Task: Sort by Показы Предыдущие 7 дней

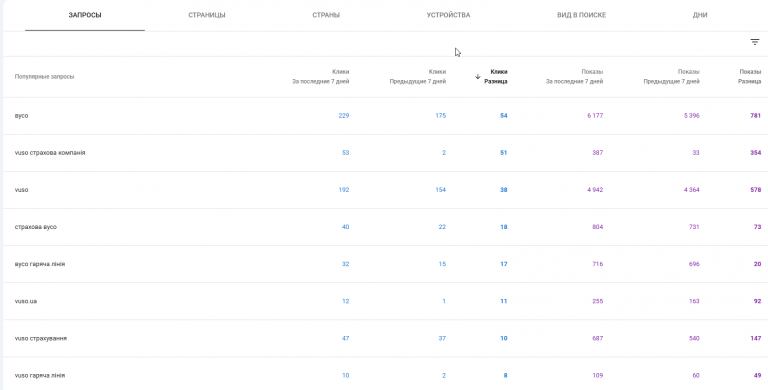Action: [672, 76]
